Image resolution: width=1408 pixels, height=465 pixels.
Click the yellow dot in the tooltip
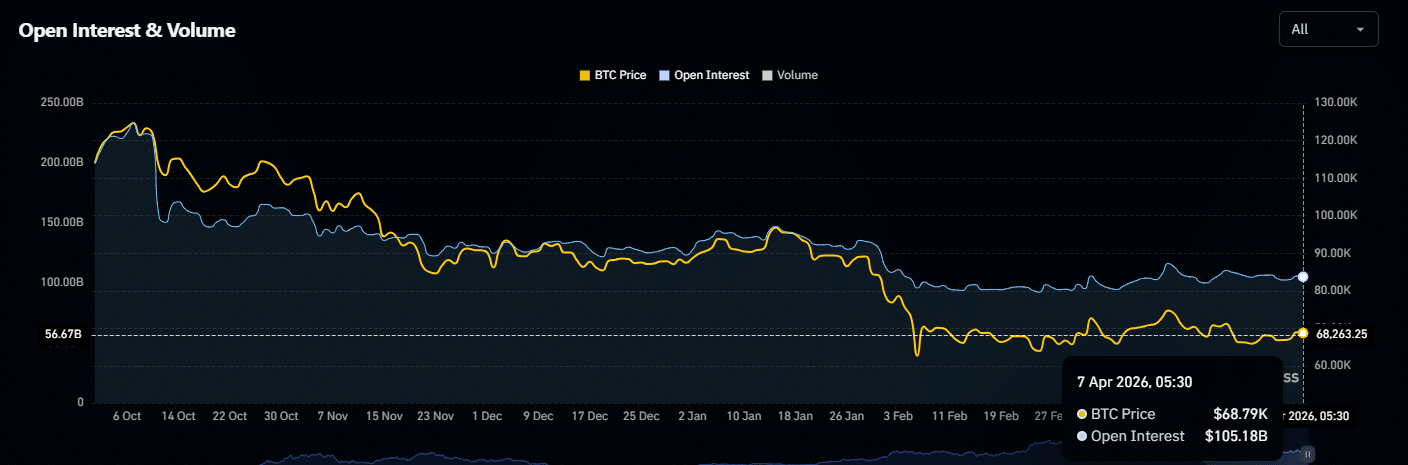pyautogui.click(x=1082, y=414)
